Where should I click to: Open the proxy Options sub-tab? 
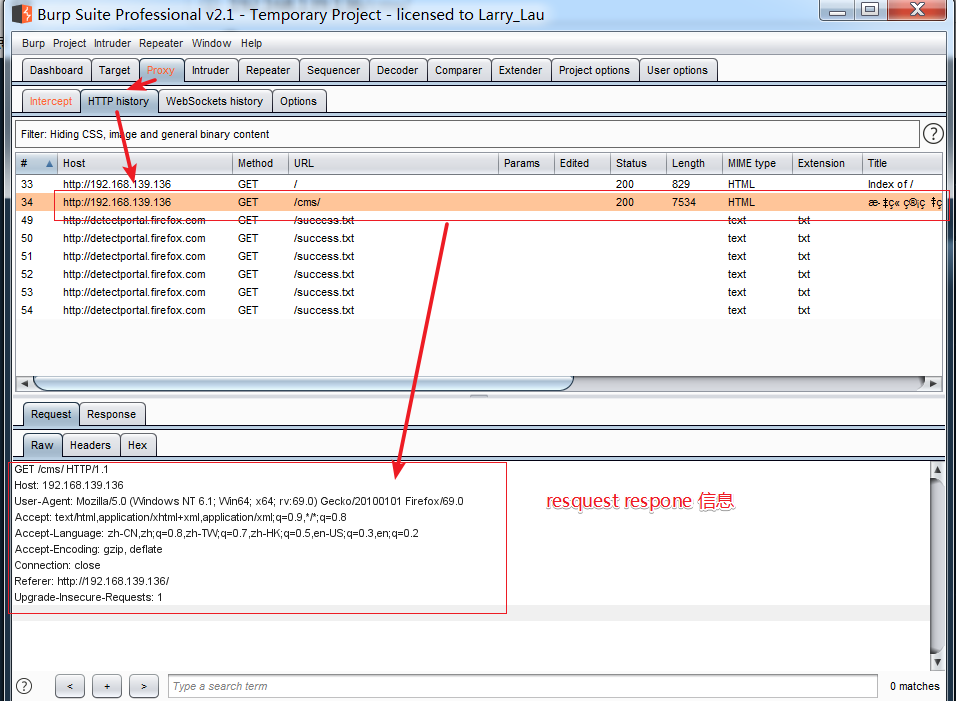click(x=299, y=101)
